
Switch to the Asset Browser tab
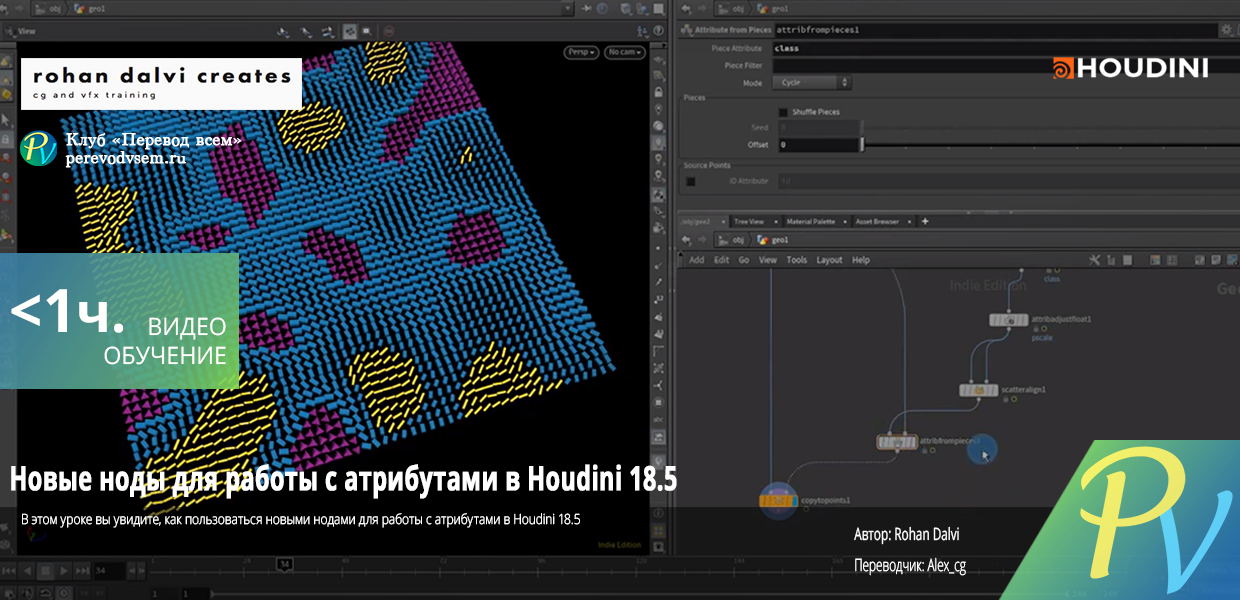(x=877, y=221)
